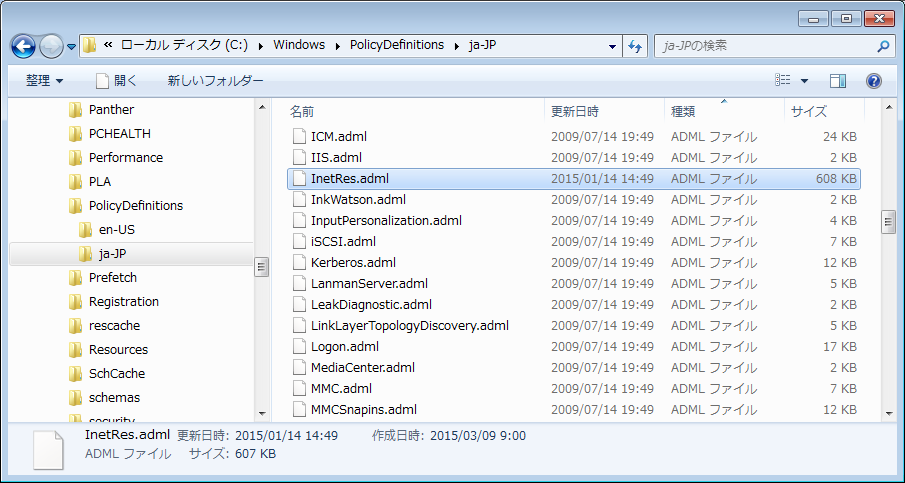
Task: Open the recent pages dropdown arrow
Action: point(72,47)
